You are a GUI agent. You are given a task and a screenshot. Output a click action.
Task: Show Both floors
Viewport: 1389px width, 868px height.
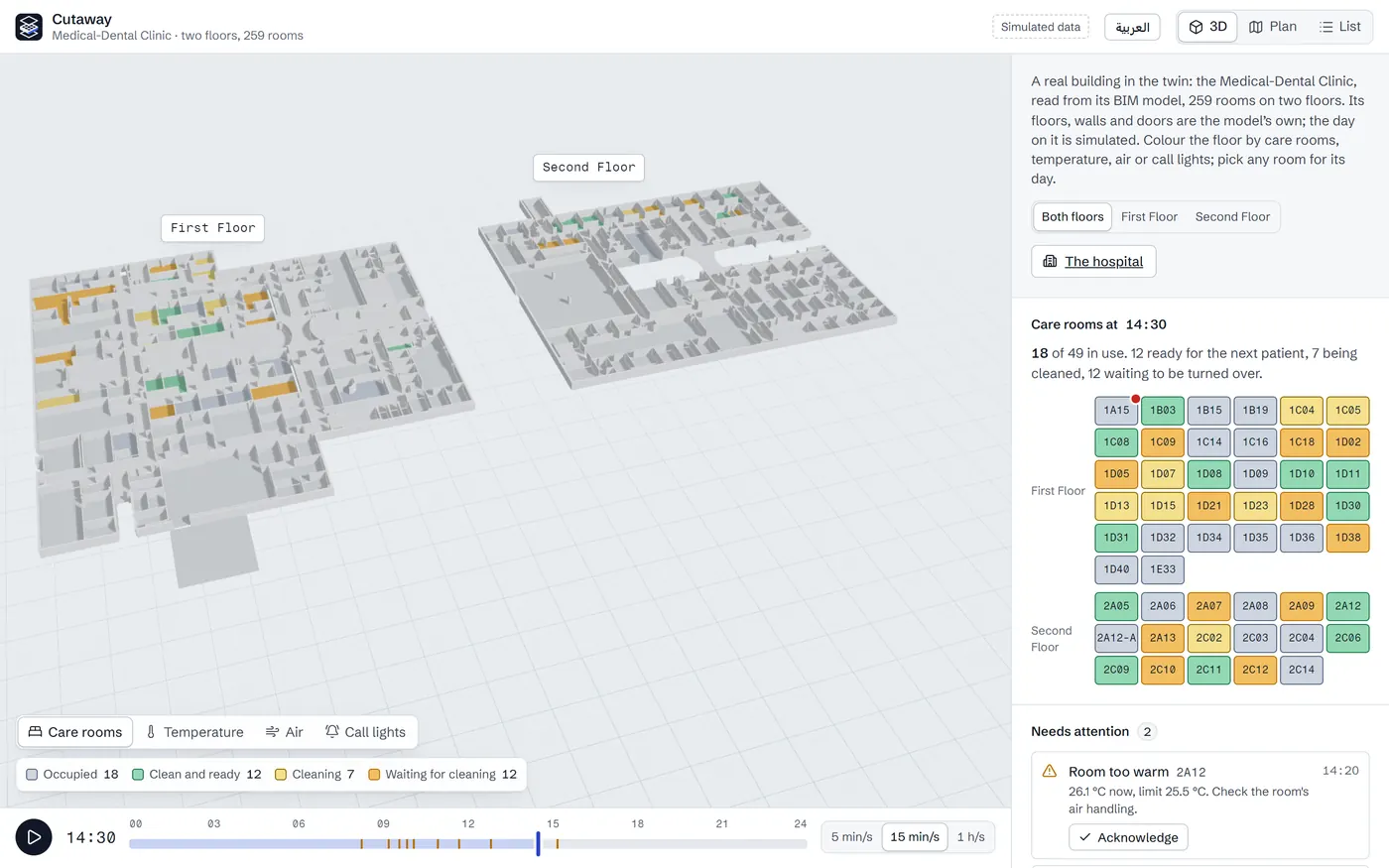coord(1073,216)
